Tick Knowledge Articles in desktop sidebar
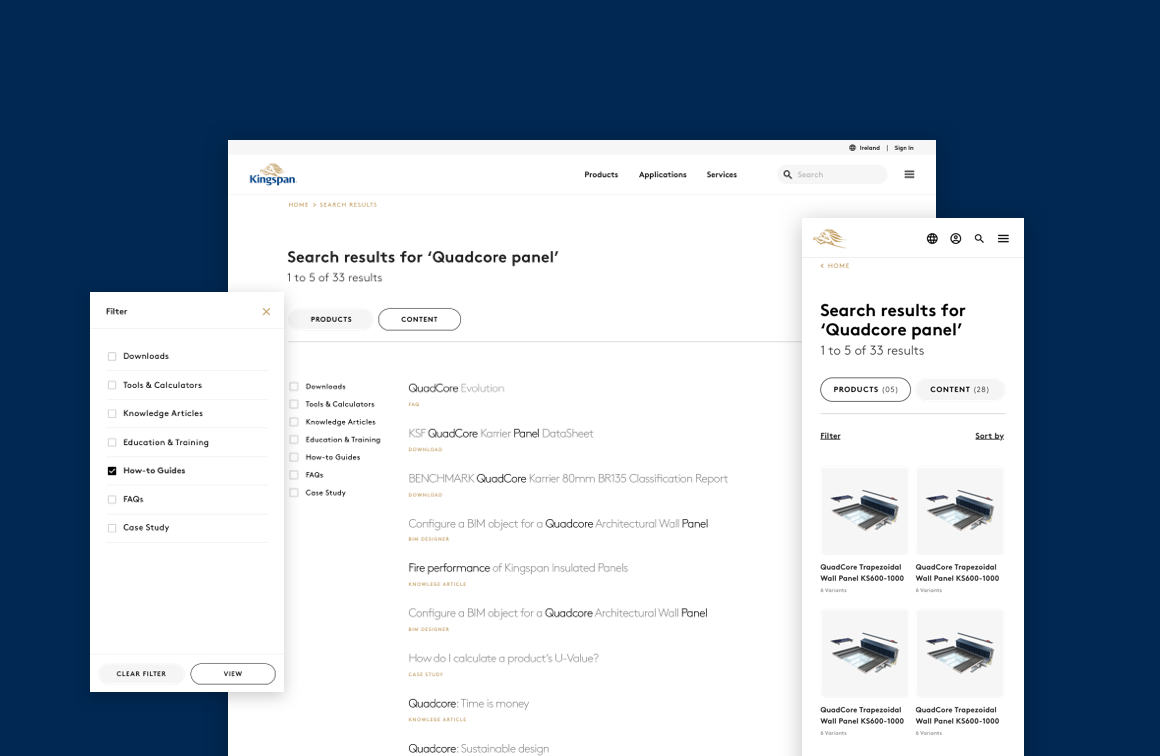Screen dimensions: 1160x756 click(294, 422)
